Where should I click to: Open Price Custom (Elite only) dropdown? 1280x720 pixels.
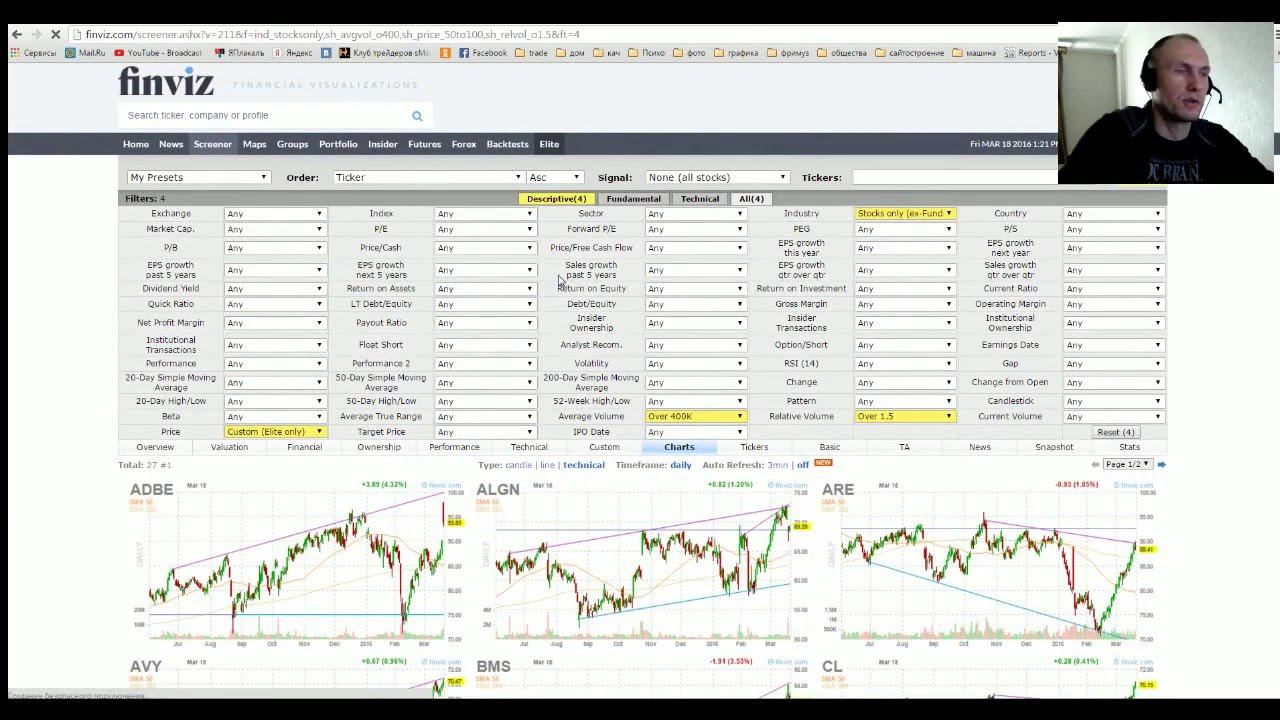click(x=274, y=432)
